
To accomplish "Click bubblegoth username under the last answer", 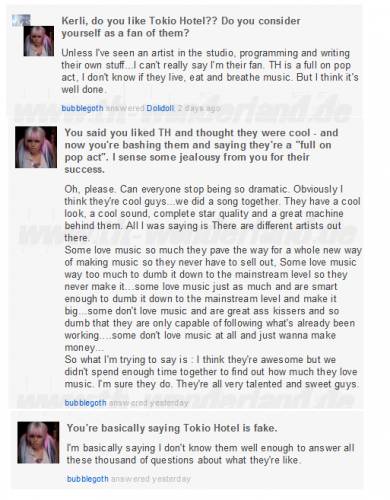I will [x=88, y=479].
